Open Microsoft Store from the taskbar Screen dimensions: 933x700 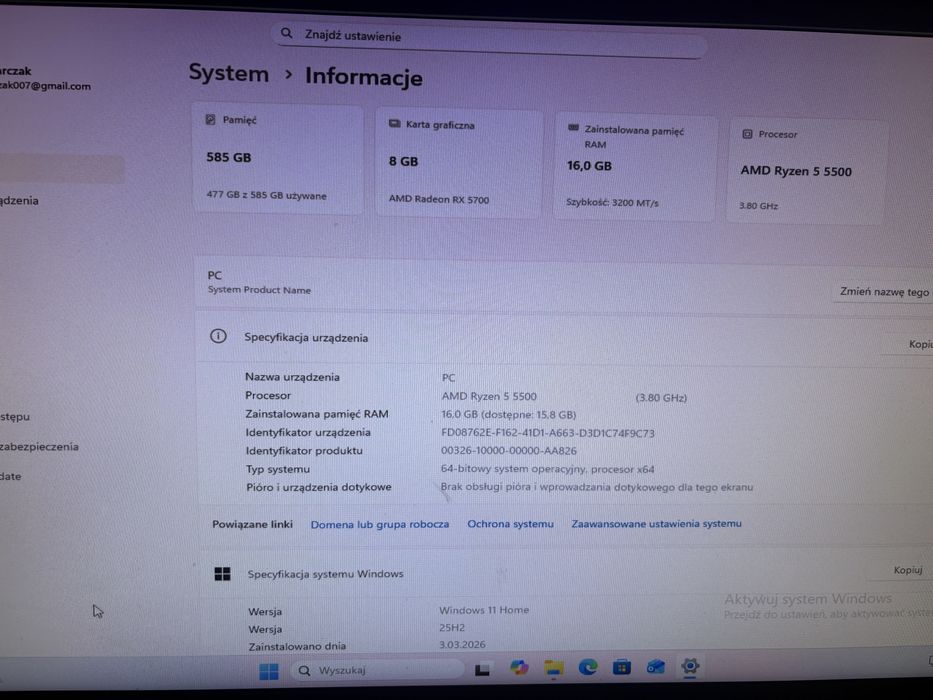[622, 667]
